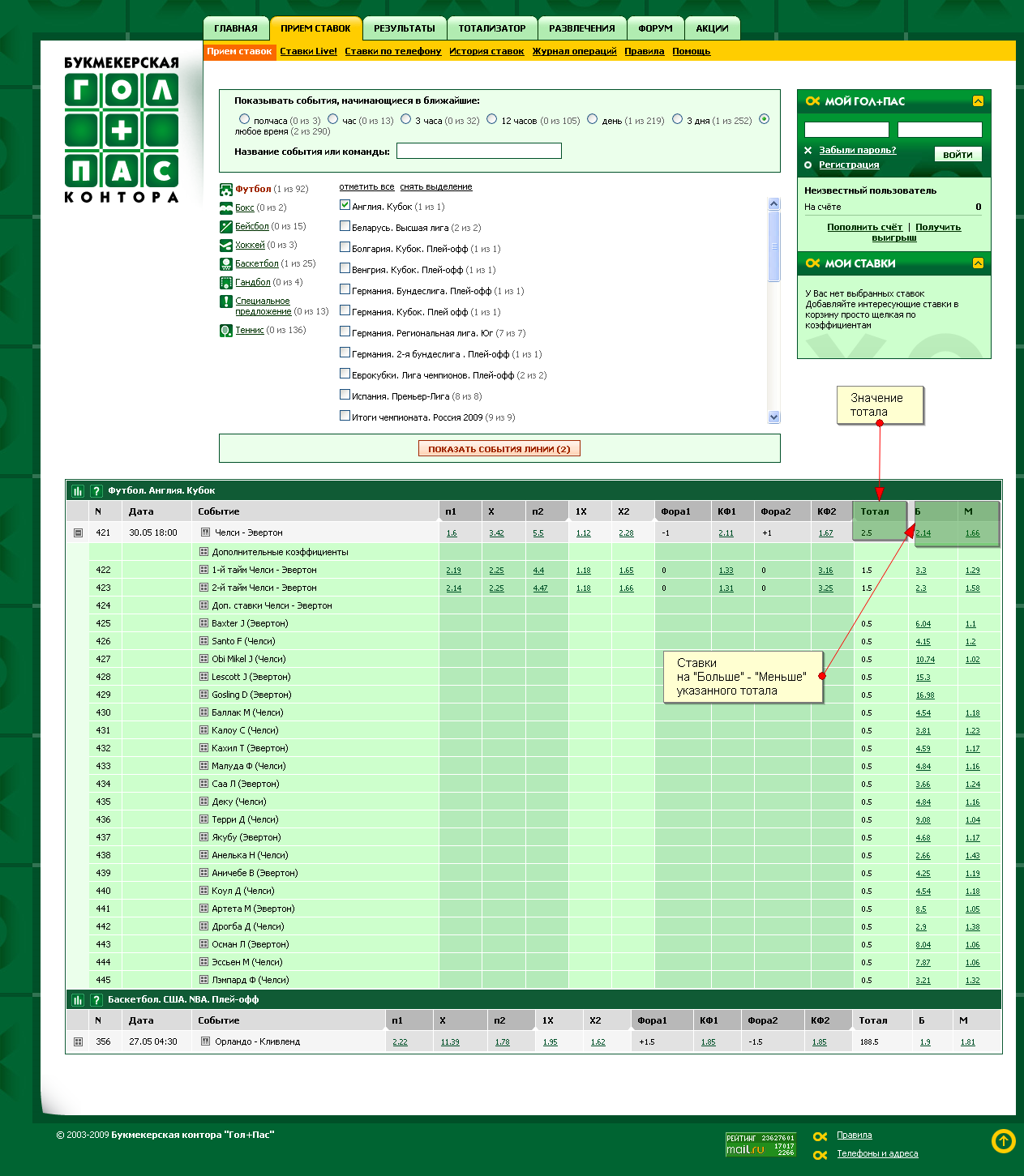Click the scroll-to-top arrow icon

[1003, 1141]
